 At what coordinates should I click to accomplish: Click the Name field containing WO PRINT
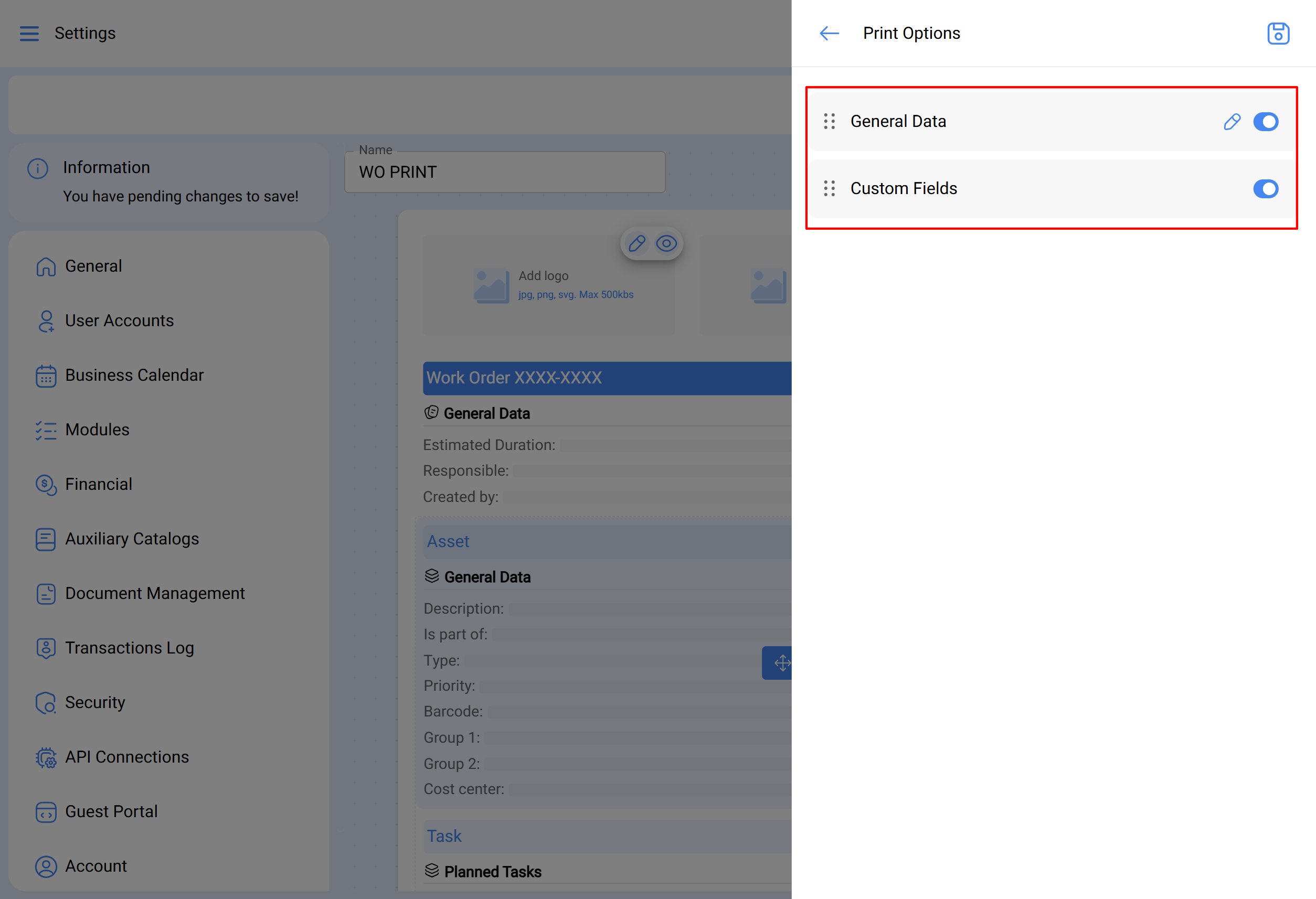coord(504,172)
